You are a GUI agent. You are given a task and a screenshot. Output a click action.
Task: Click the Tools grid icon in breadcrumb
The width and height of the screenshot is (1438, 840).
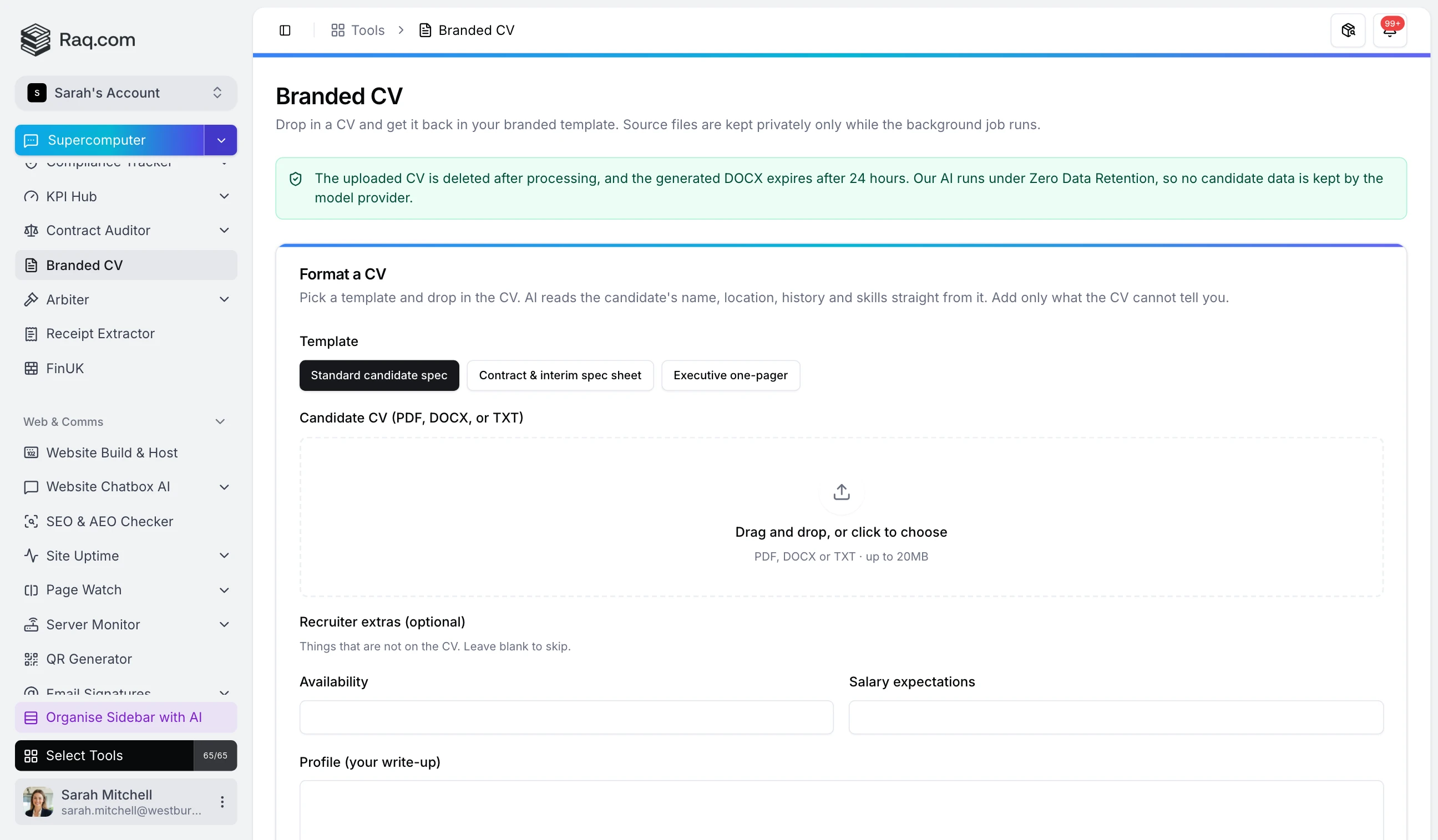click(338, 30)
